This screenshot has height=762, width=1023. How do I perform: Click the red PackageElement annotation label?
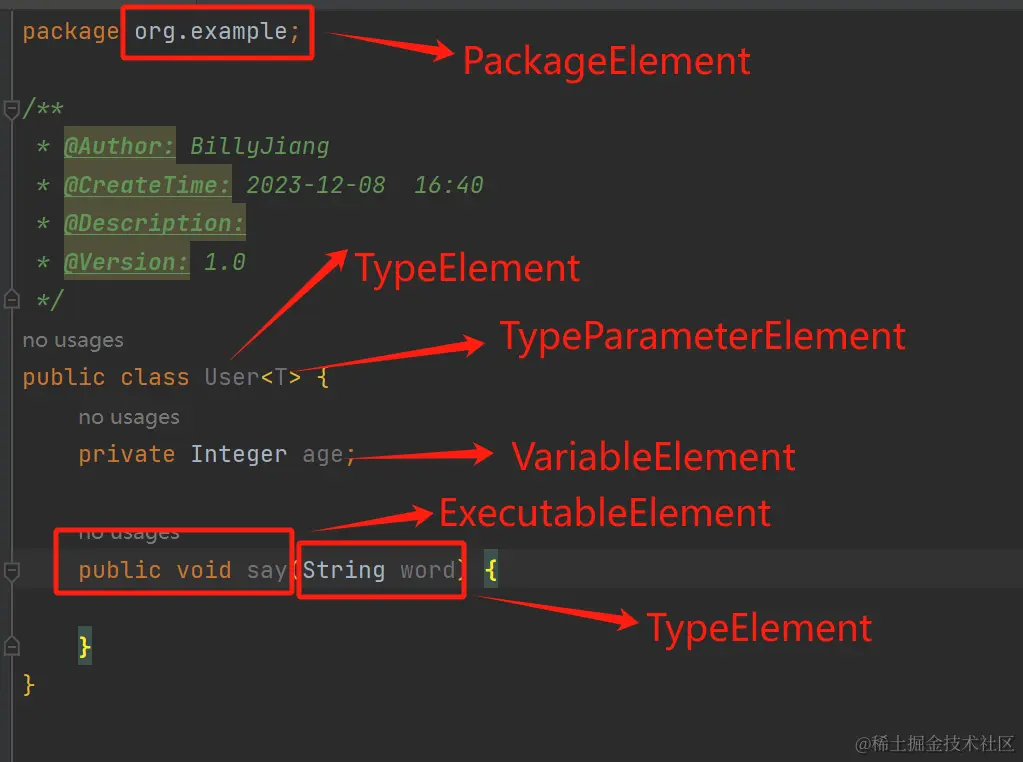click(x=606, y=62)
